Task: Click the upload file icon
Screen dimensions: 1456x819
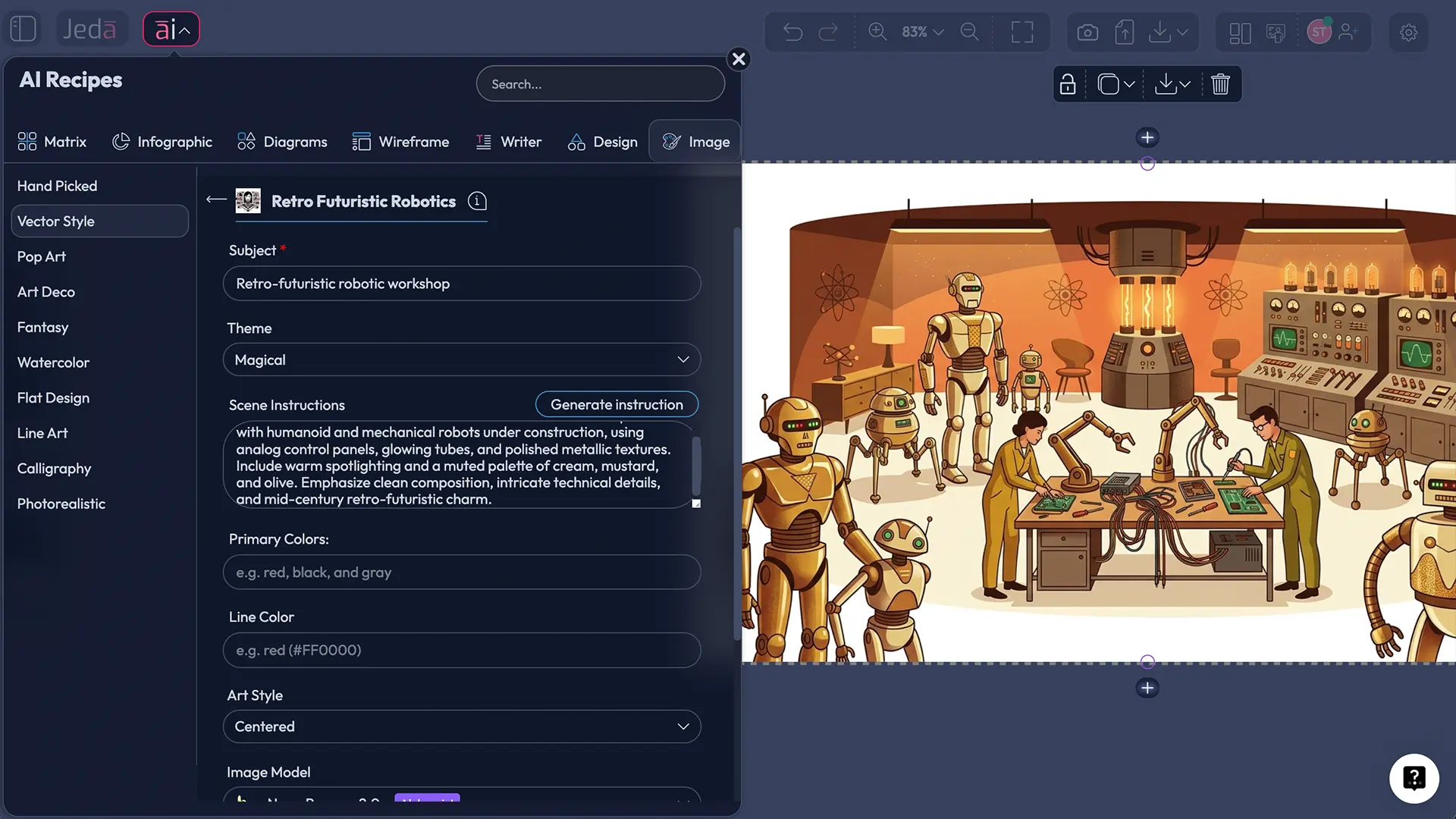Action: tap(1124, 33)
